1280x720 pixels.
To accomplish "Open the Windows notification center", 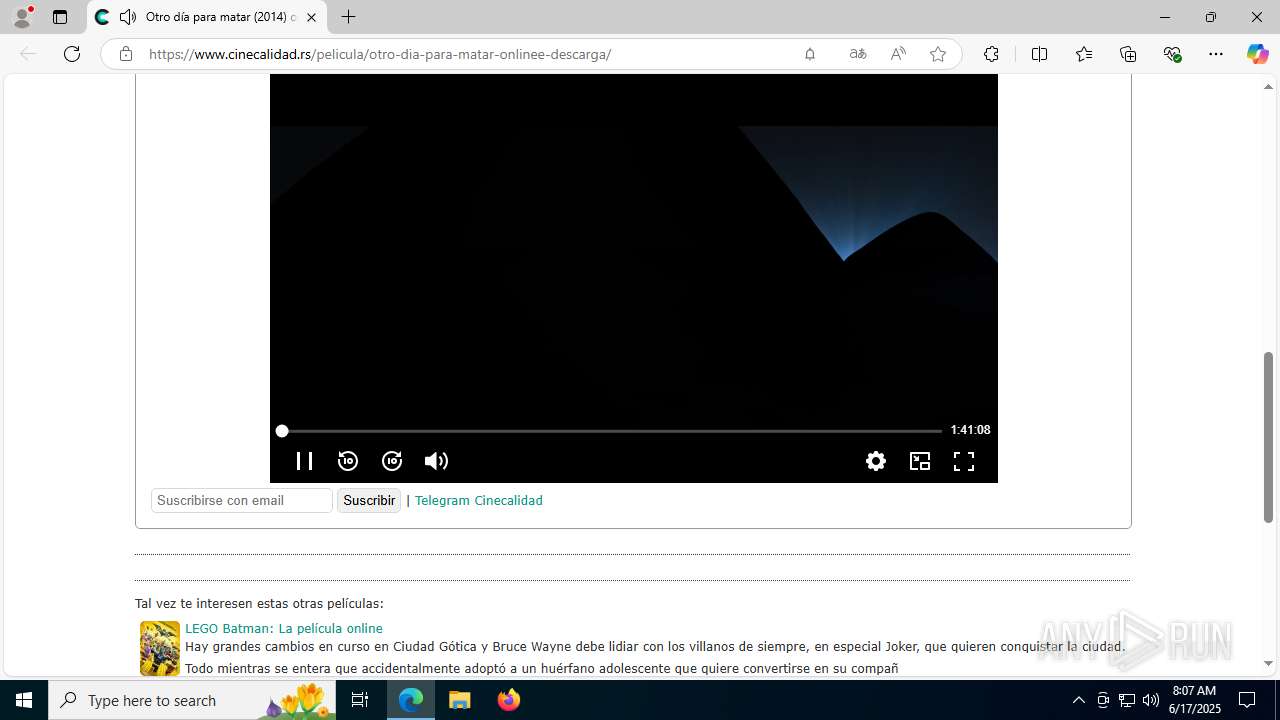I will click(1247, 700).
